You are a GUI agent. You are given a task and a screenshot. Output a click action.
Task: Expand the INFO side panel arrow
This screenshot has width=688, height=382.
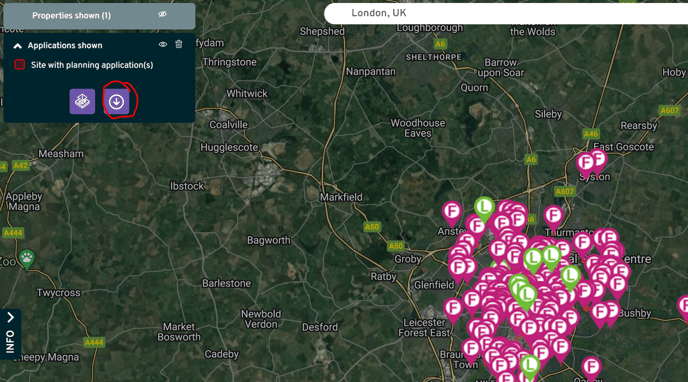coord(11,317)
